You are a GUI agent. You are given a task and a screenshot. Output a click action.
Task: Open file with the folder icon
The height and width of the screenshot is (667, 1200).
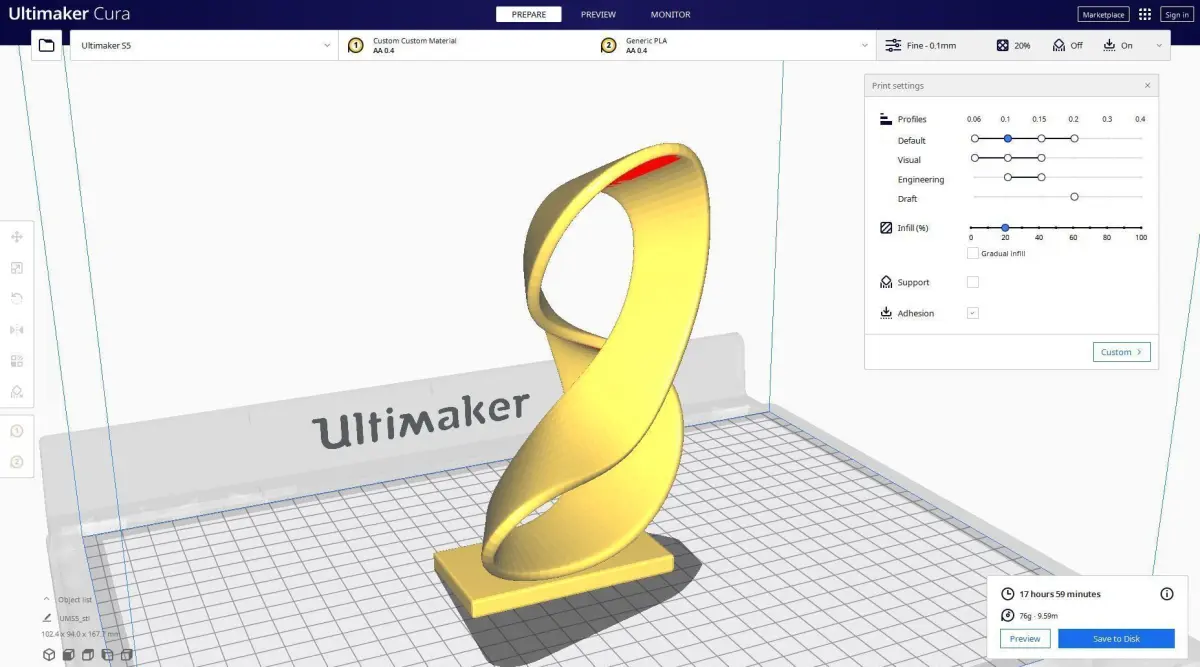46,45
